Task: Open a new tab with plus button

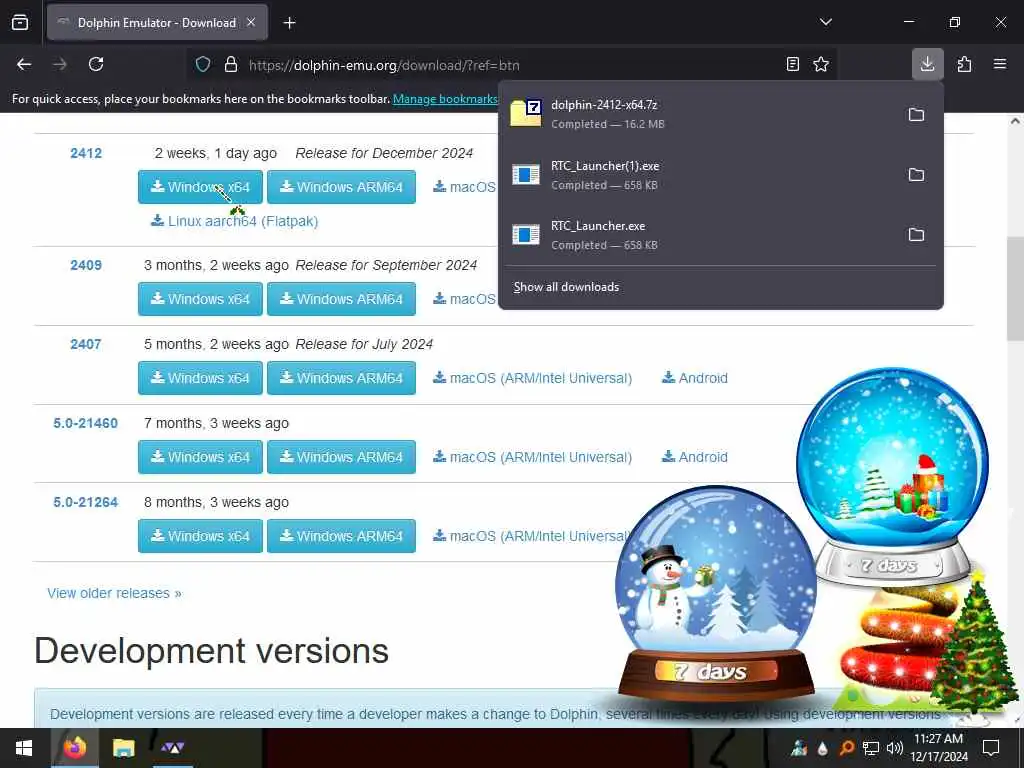Action: [x=289, y=23]
